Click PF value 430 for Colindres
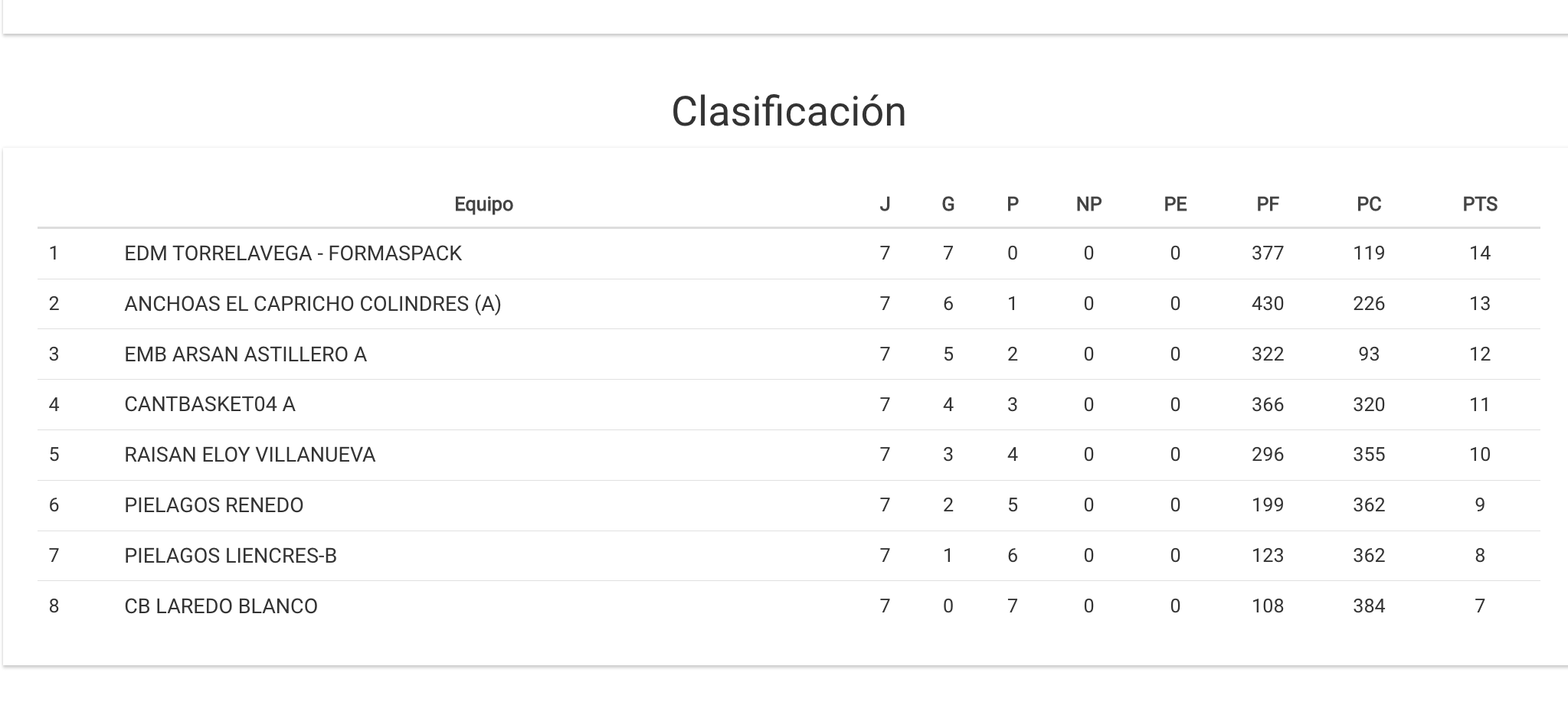 pyautogui.click(x=1267, y=304)
